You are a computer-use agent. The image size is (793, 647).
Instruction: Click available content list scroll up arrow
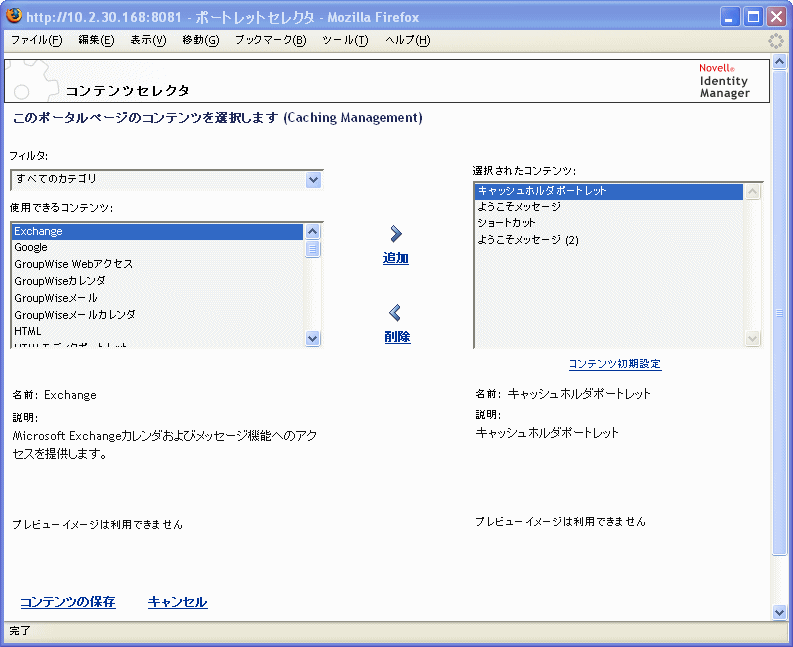(313, 232)
